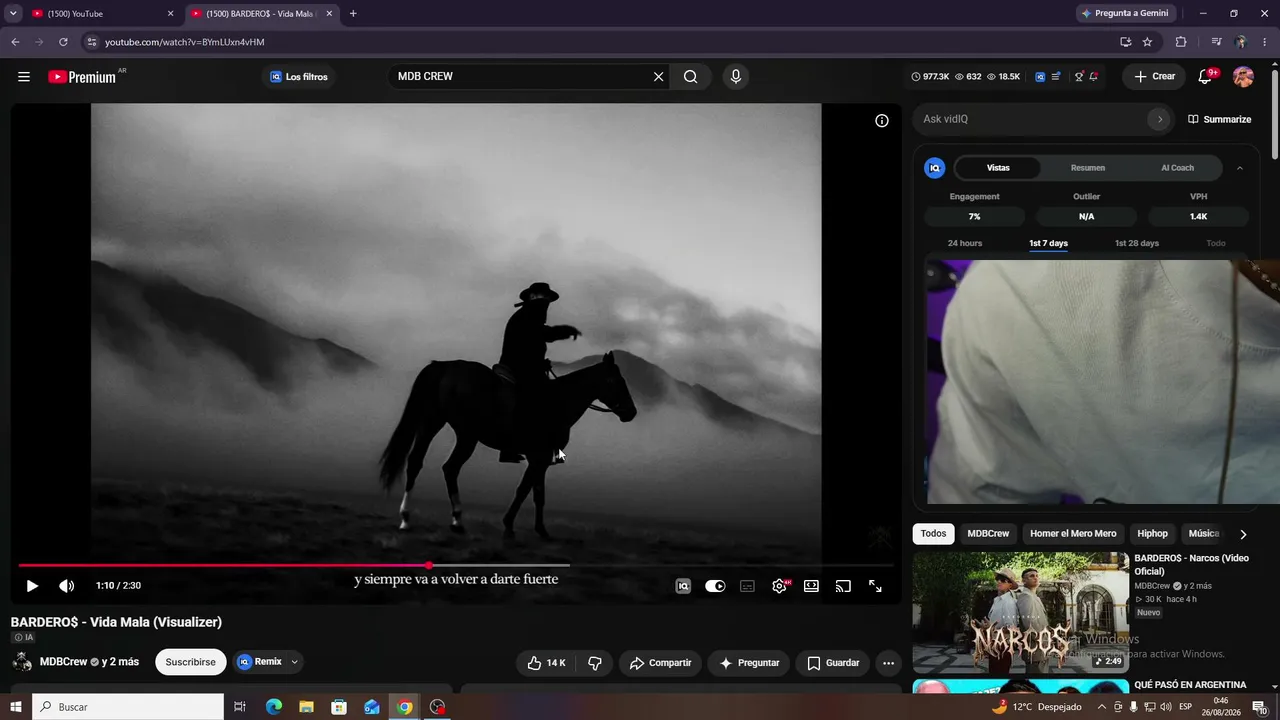Open the vidIQ trophy icon
Viewport: 1280px width, 720px height.
point(1078,77)
